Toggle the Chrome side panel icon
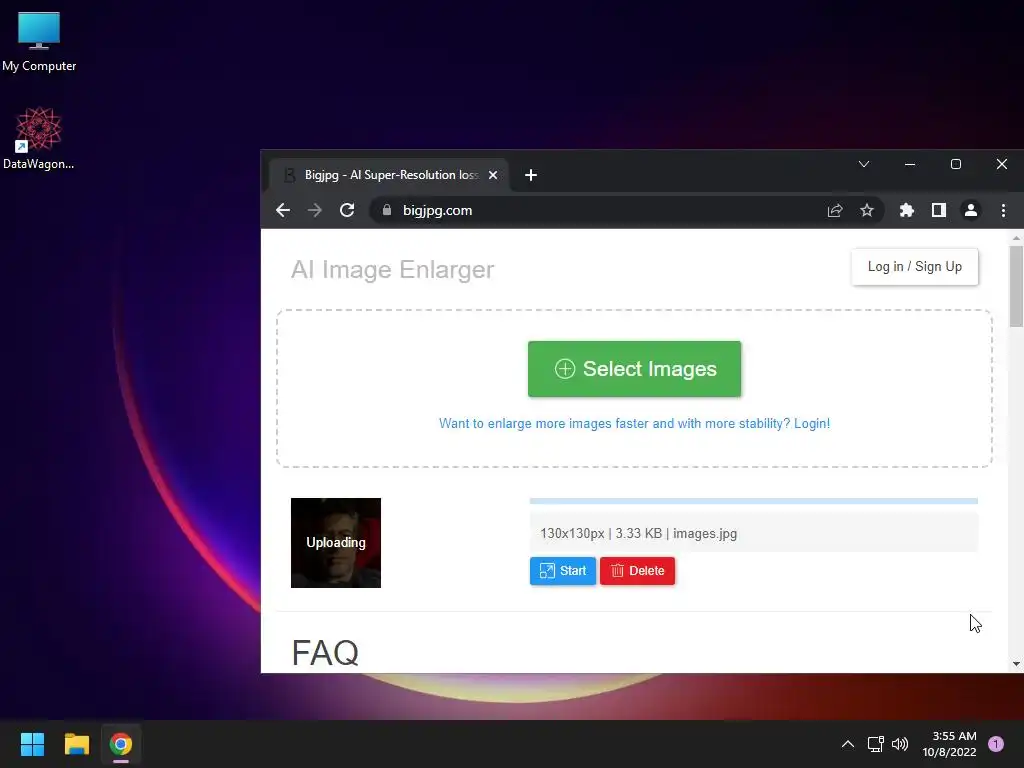Image resolution: width=1024 pixels, height=768 pixels. click(938, 210)
